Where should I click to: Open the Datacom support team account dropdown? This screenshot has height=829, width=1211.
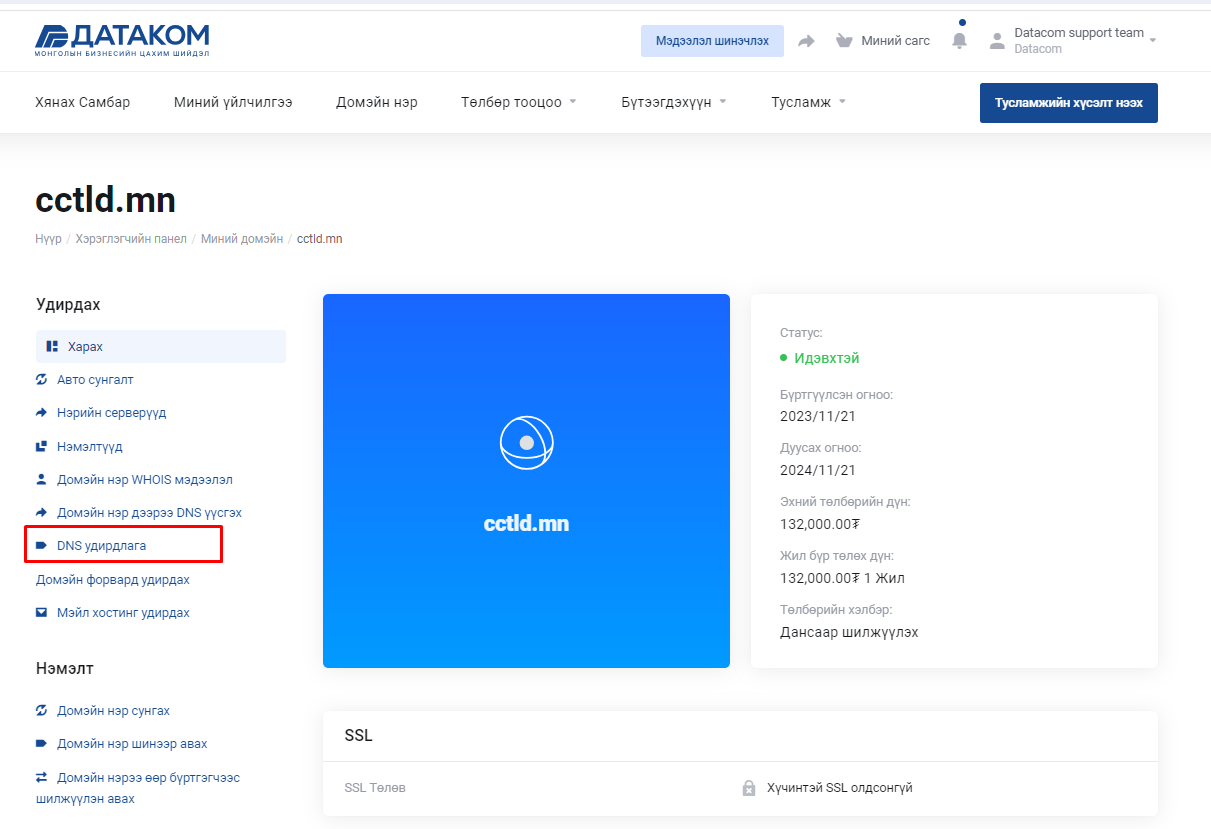tap(1085, 40)
